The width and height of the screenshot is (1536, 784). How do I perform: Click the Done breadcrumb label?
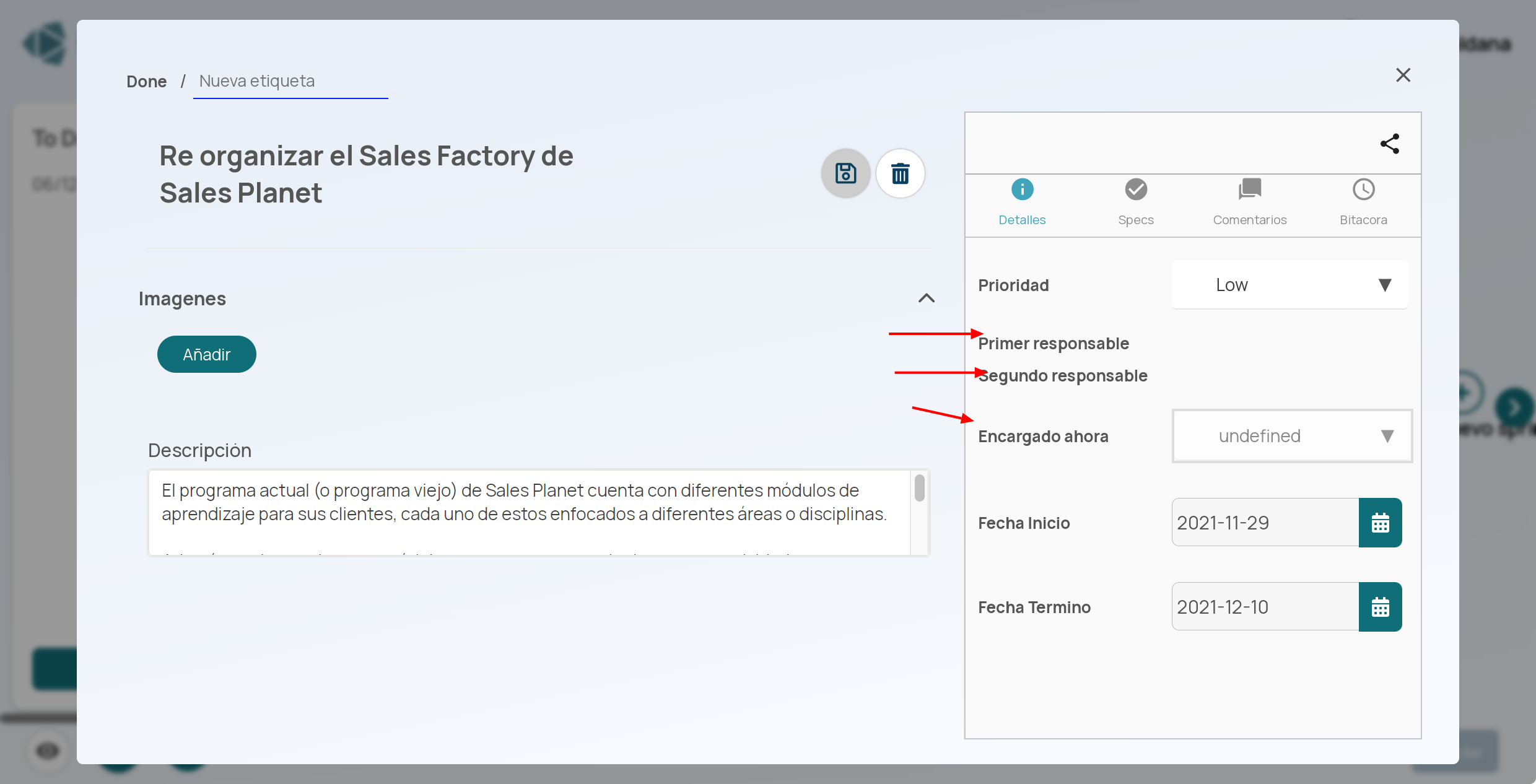[x=146, y=82]
